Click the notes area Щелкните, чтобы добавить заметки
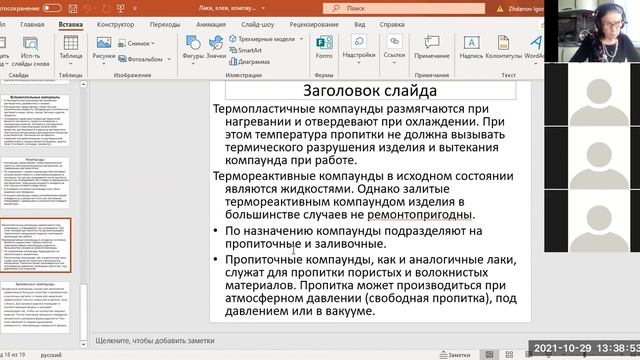Viewport: 640px width, 360px height. pyautogui.click(x=155, y=340)
